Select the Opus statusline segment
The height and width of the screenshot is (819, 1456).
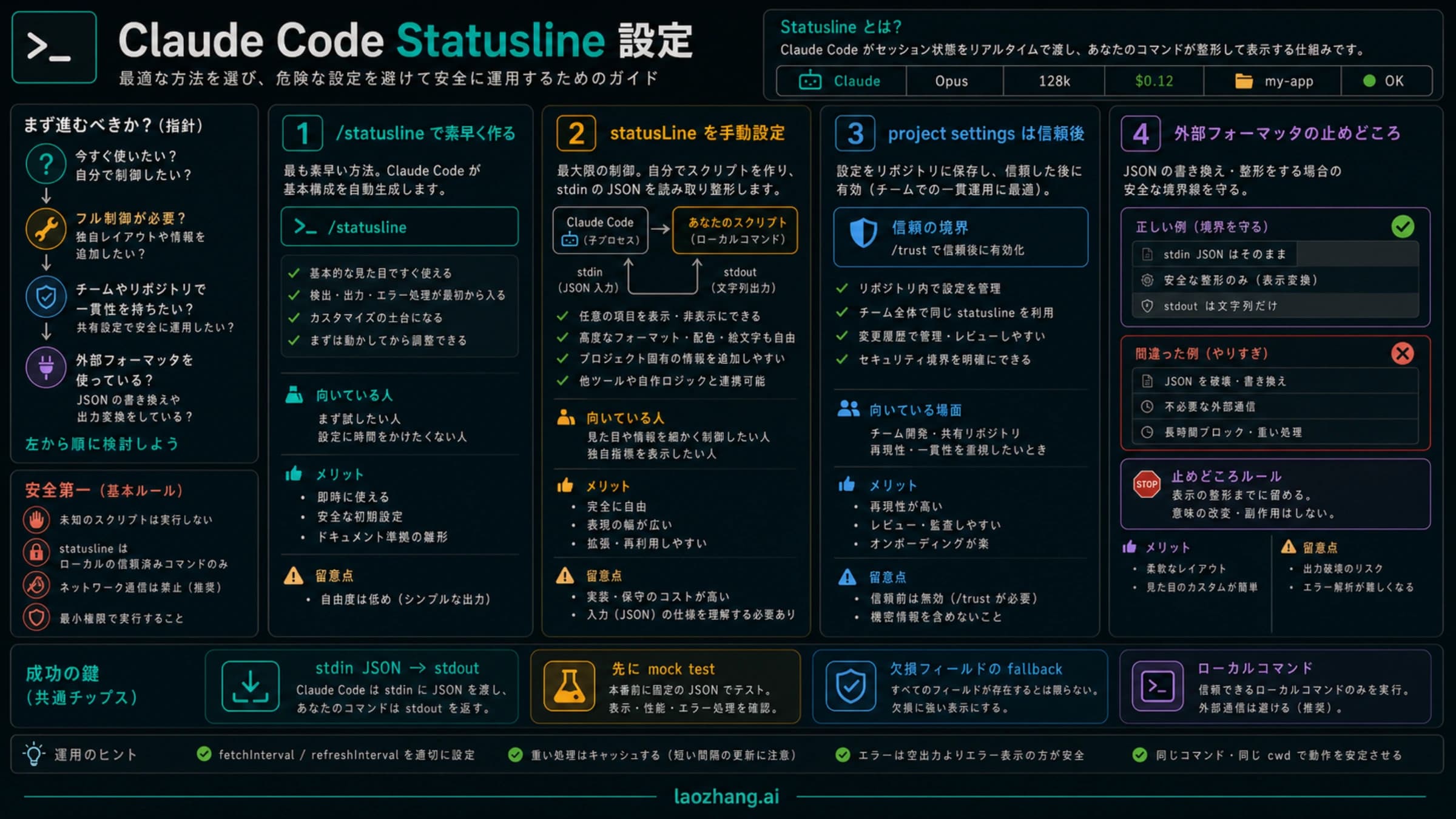[954, 81]
